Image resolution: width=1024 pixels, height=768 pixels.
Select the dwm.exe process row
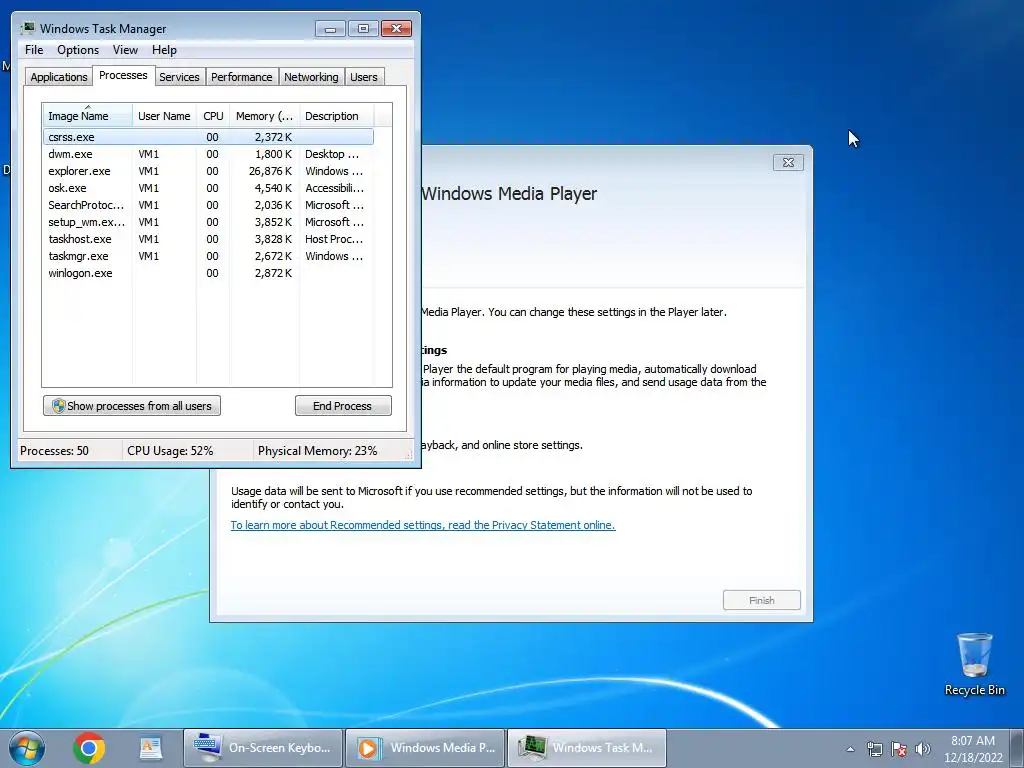coord(208,154)
